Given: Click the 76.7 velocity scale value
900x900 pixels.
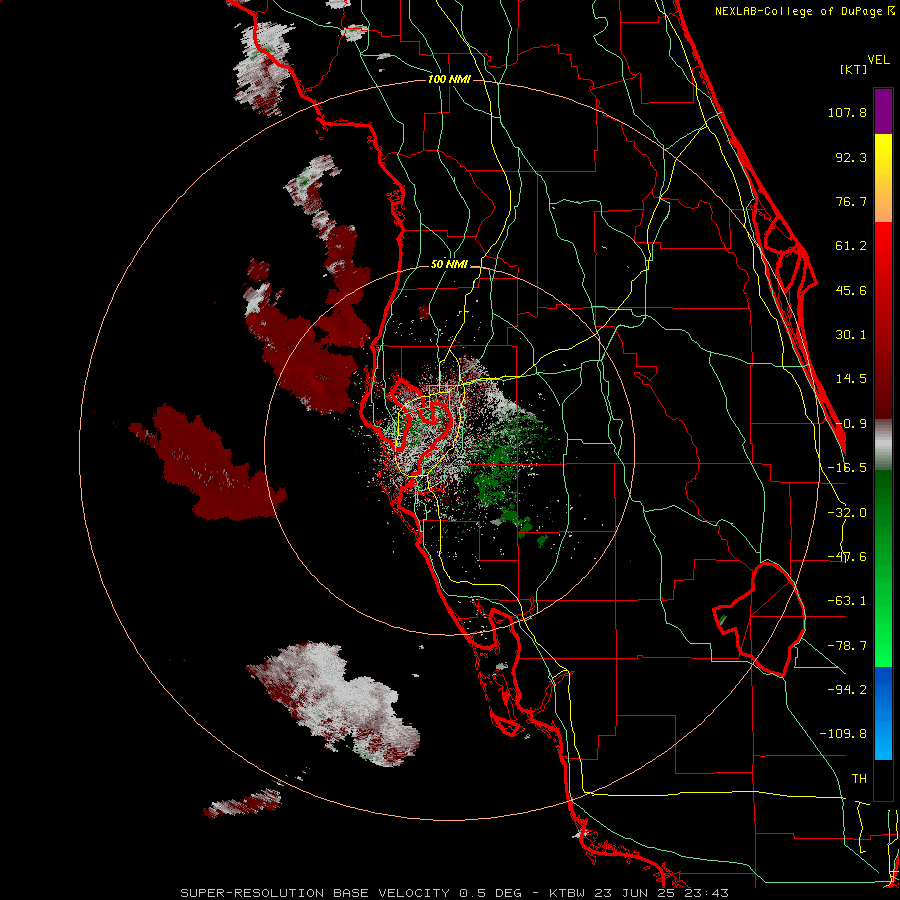Looking at the screenshot, I should (851, 201).
